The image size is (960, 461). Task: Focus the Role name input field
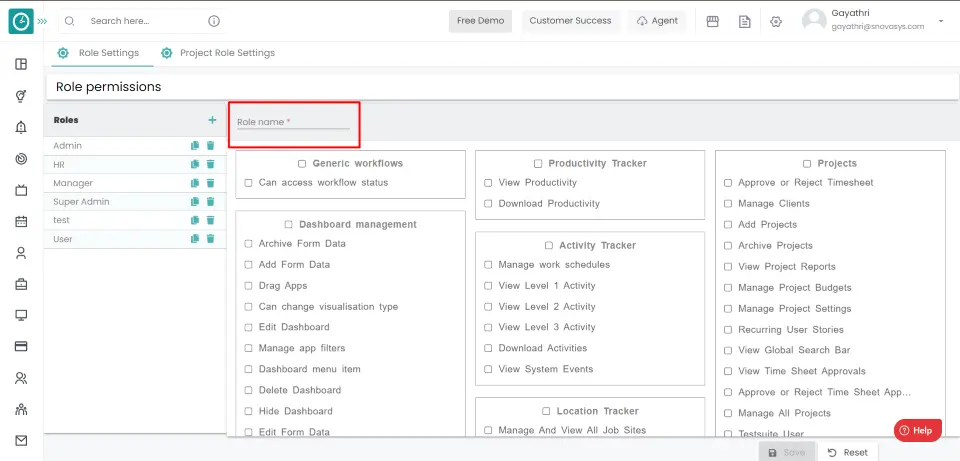point(293,122)
